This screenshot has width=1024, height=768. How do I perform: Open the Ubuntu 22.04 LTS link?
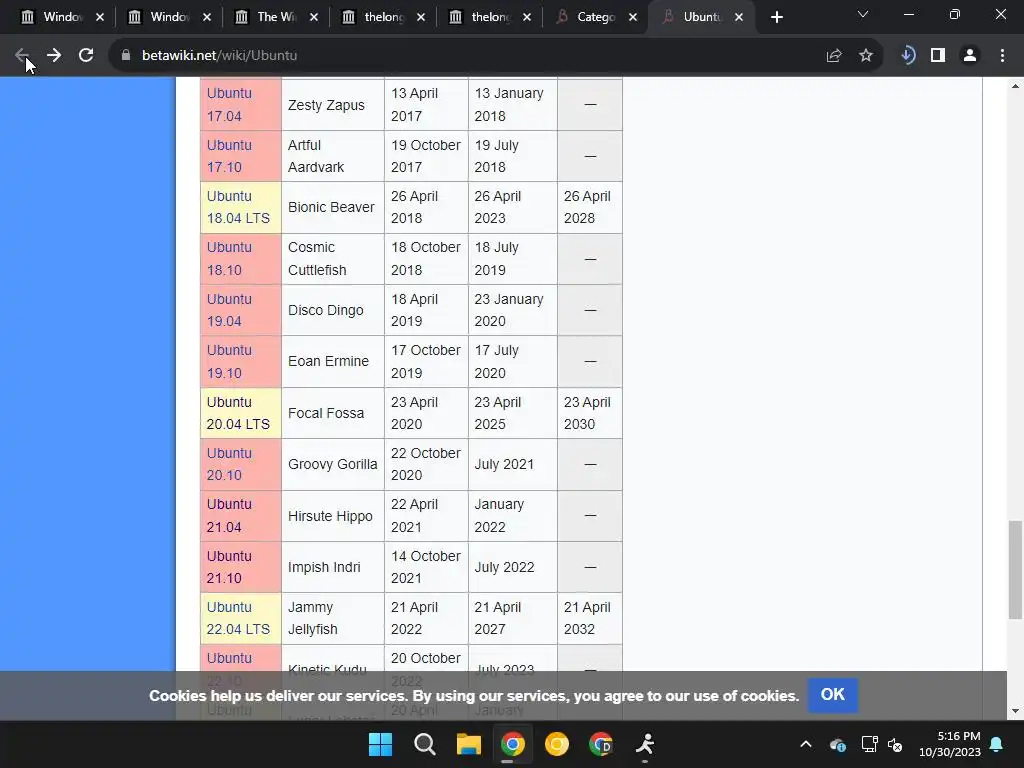pos(238,618)
